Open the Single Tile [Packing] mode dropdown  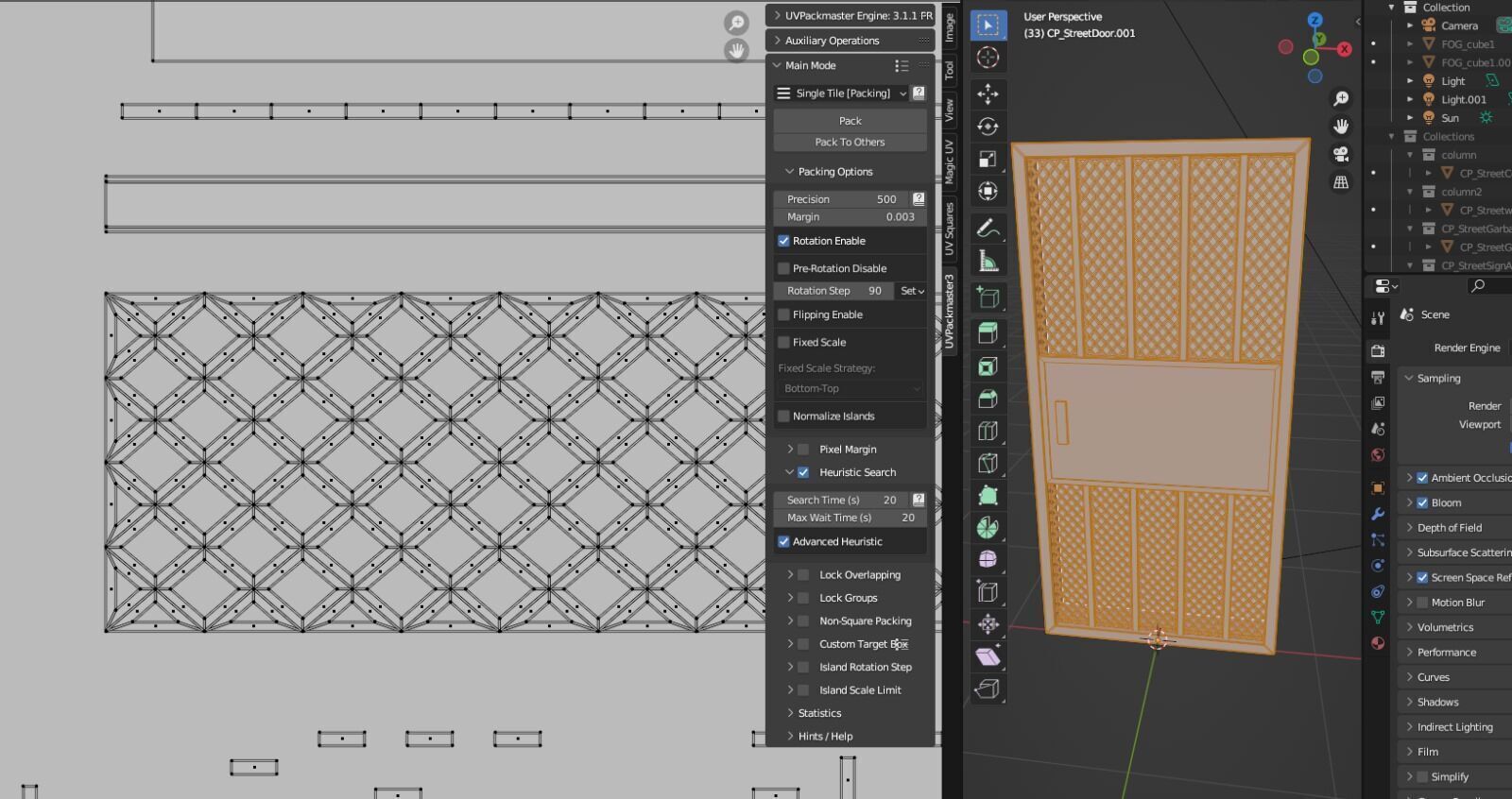click(x=842, y=93)
